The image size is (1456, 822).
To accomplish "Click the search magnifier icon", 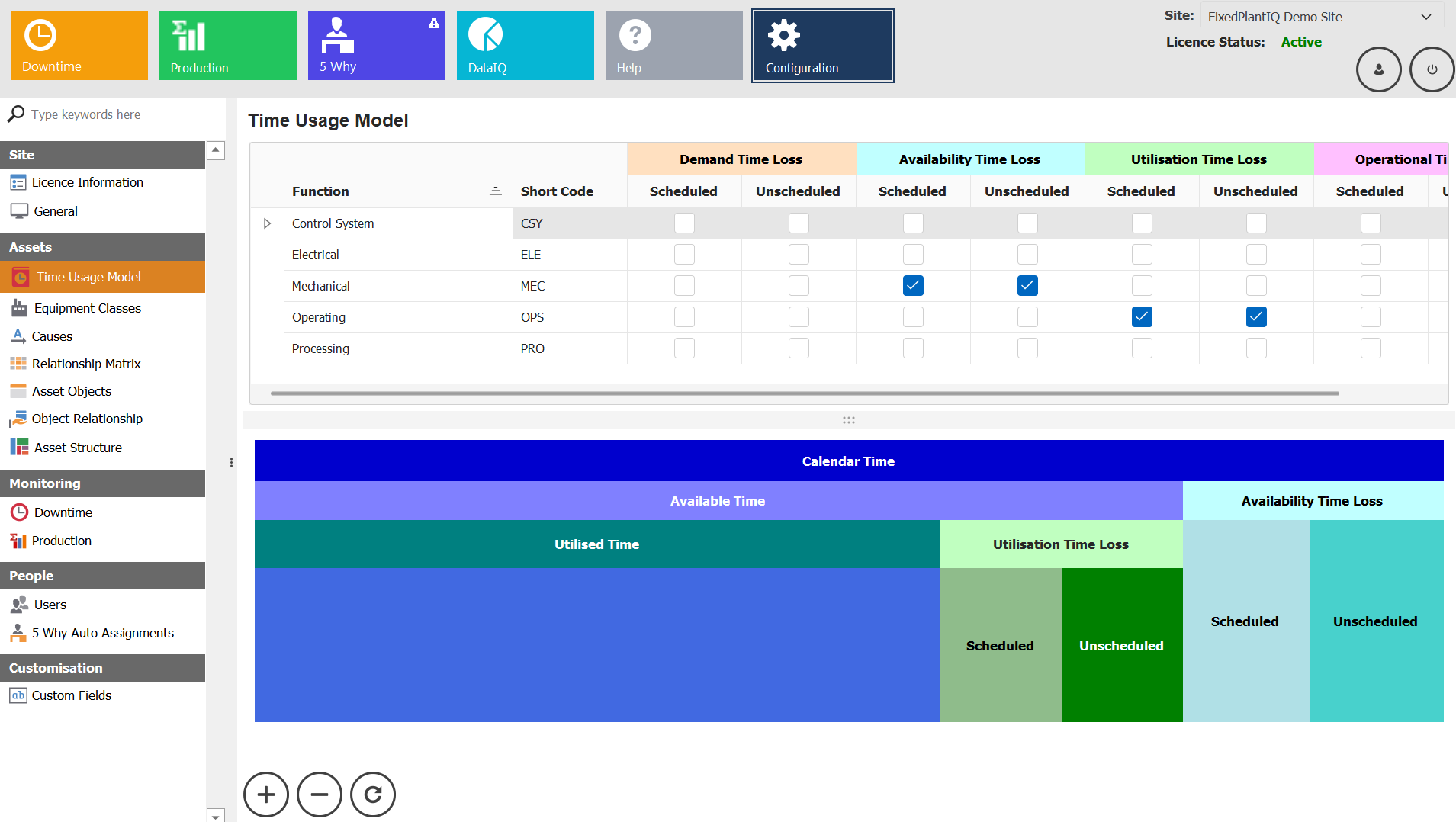I will (x=16, y=114).
